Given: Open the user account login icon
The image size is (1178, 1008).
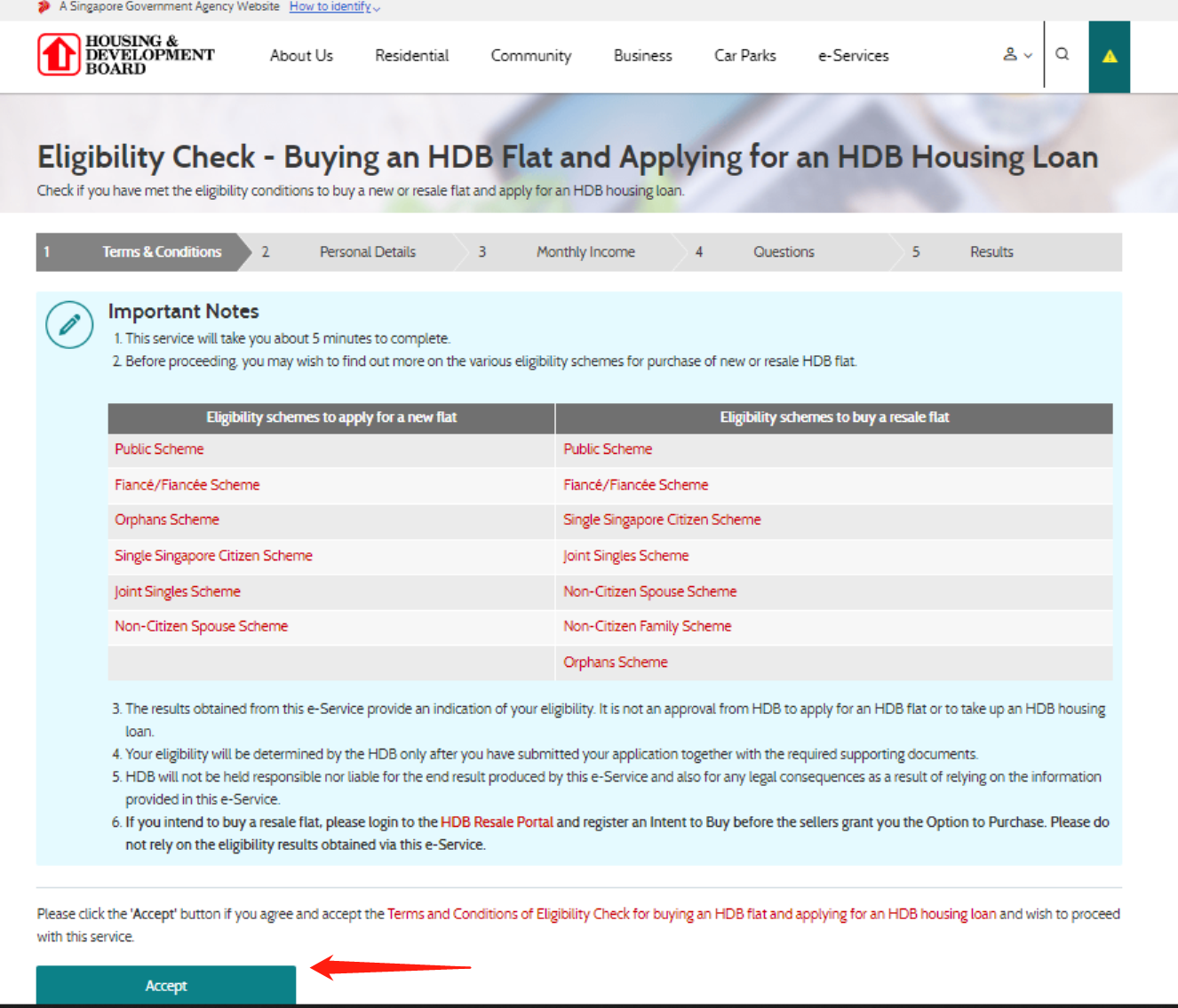Looking at the screenshot, I should tap(1010, 54).
